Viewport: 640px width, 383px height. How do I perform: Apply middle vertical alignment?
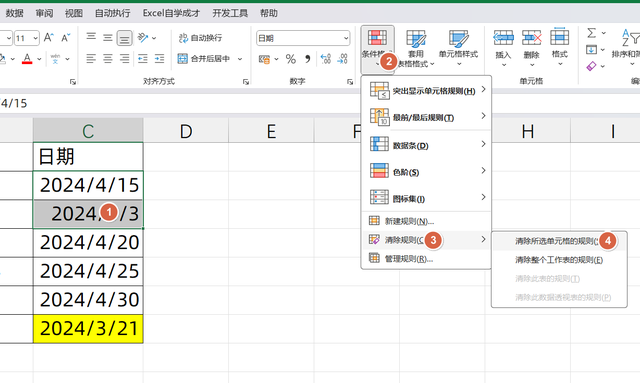(x=108, y=38)
